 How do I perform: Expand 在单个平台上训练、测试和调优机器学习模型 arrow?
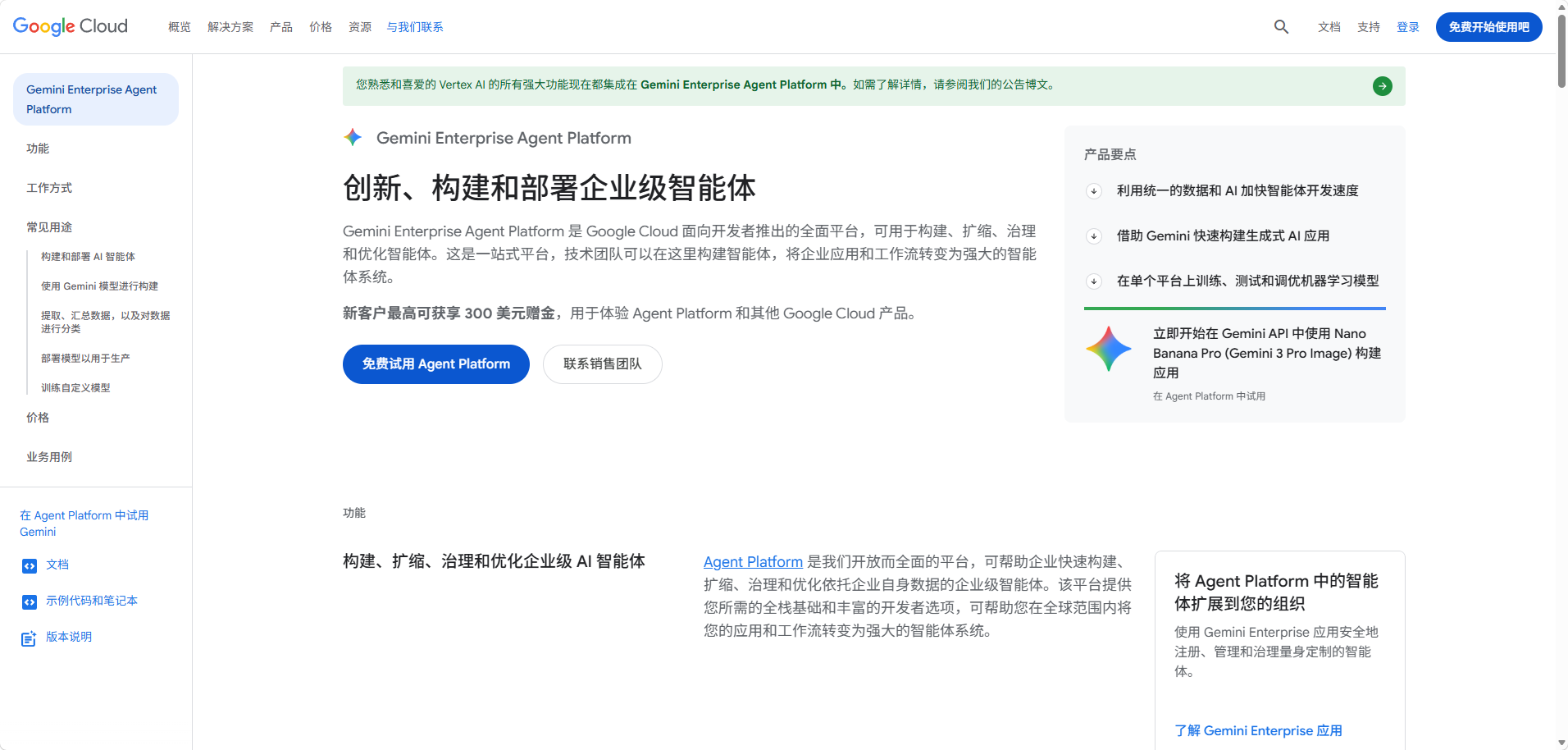[1093, 281]
